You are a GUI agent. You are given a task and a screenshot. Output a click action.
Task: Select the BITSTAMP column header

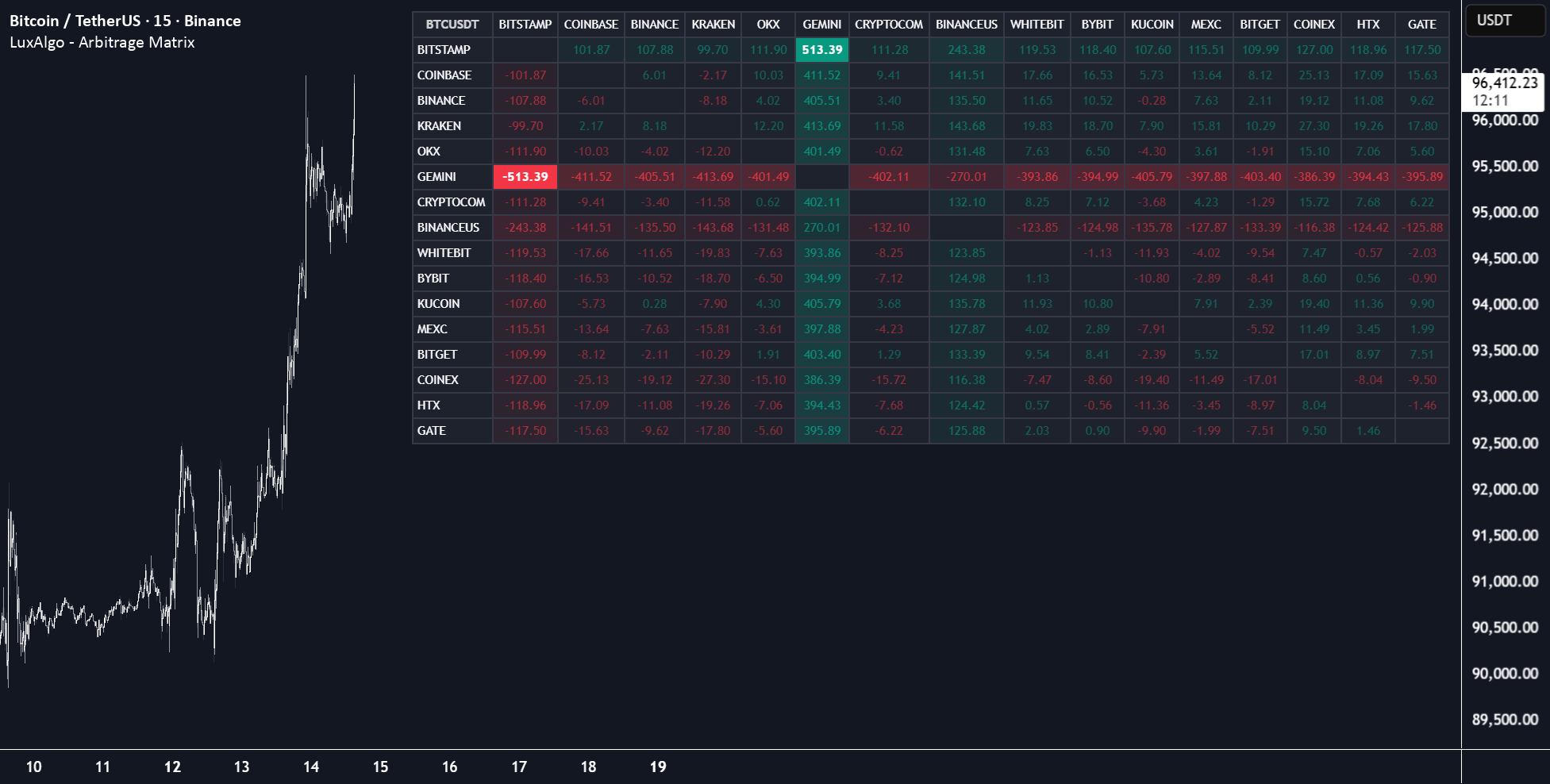click(x=525, y=24)
